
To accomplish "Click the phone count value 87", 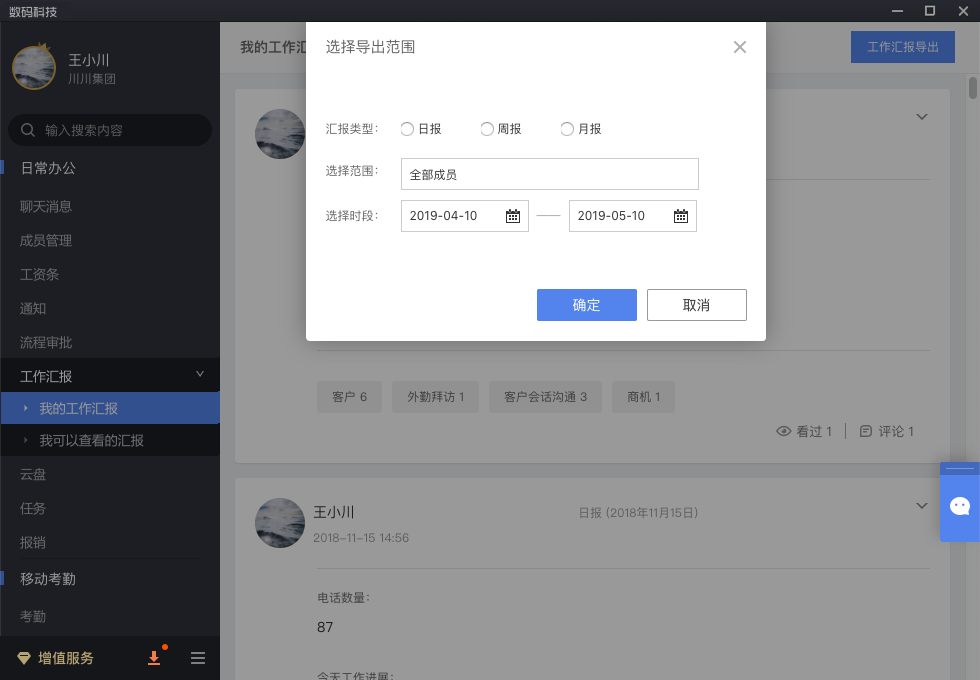I will [x=325, y=627].
